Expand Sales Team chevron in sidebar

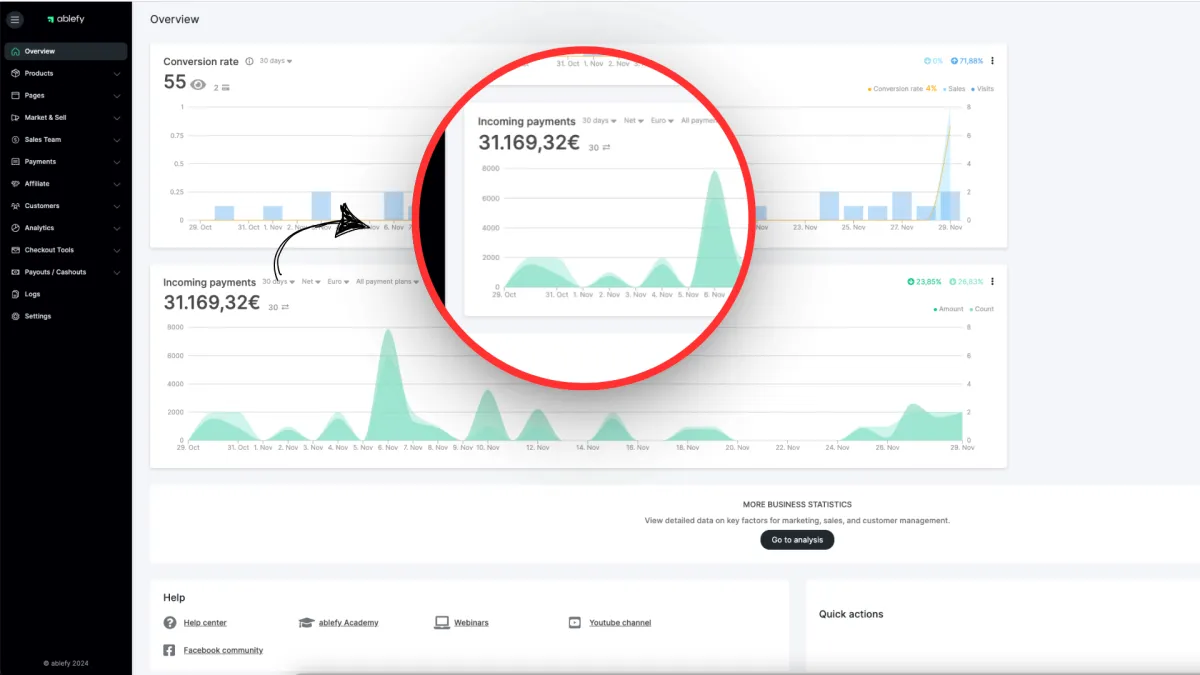117,140
